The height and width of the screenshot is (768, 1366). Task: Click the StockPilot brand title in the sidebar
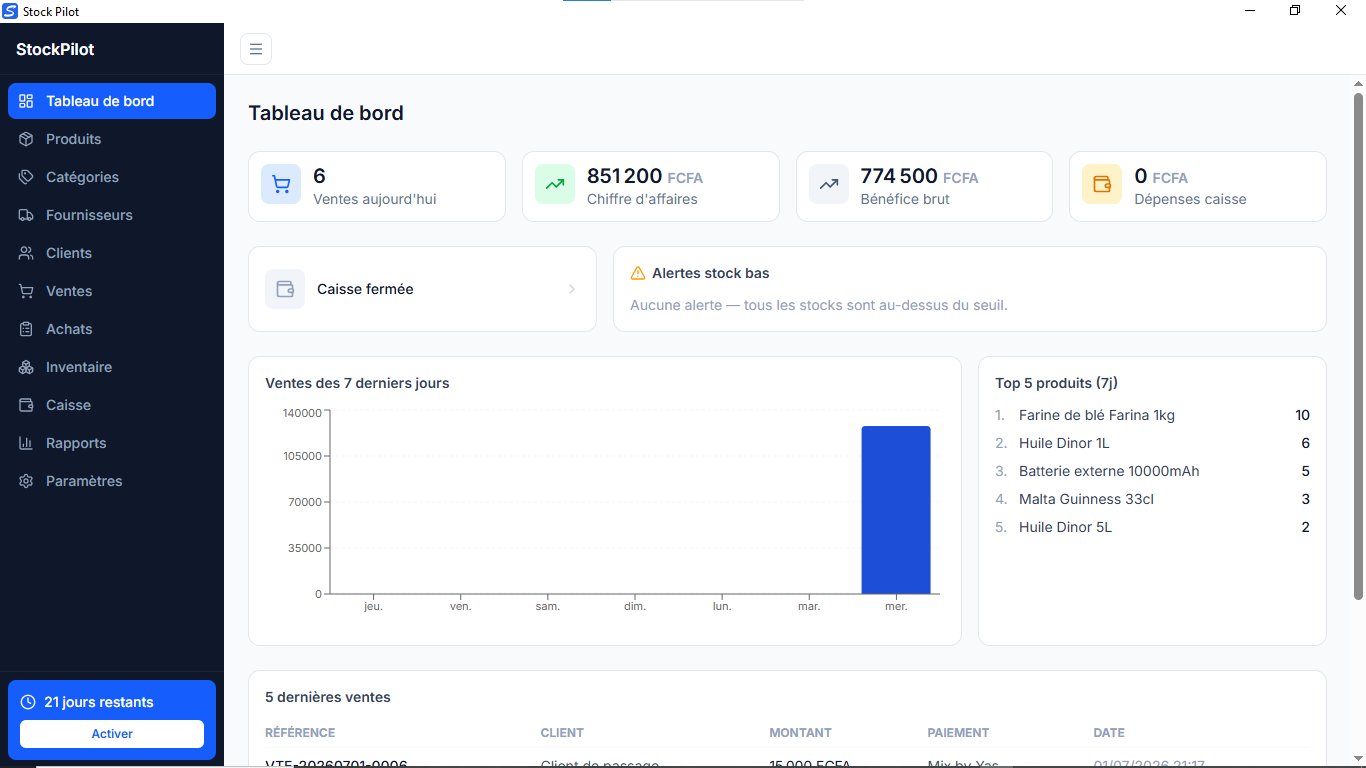(55, 49)
